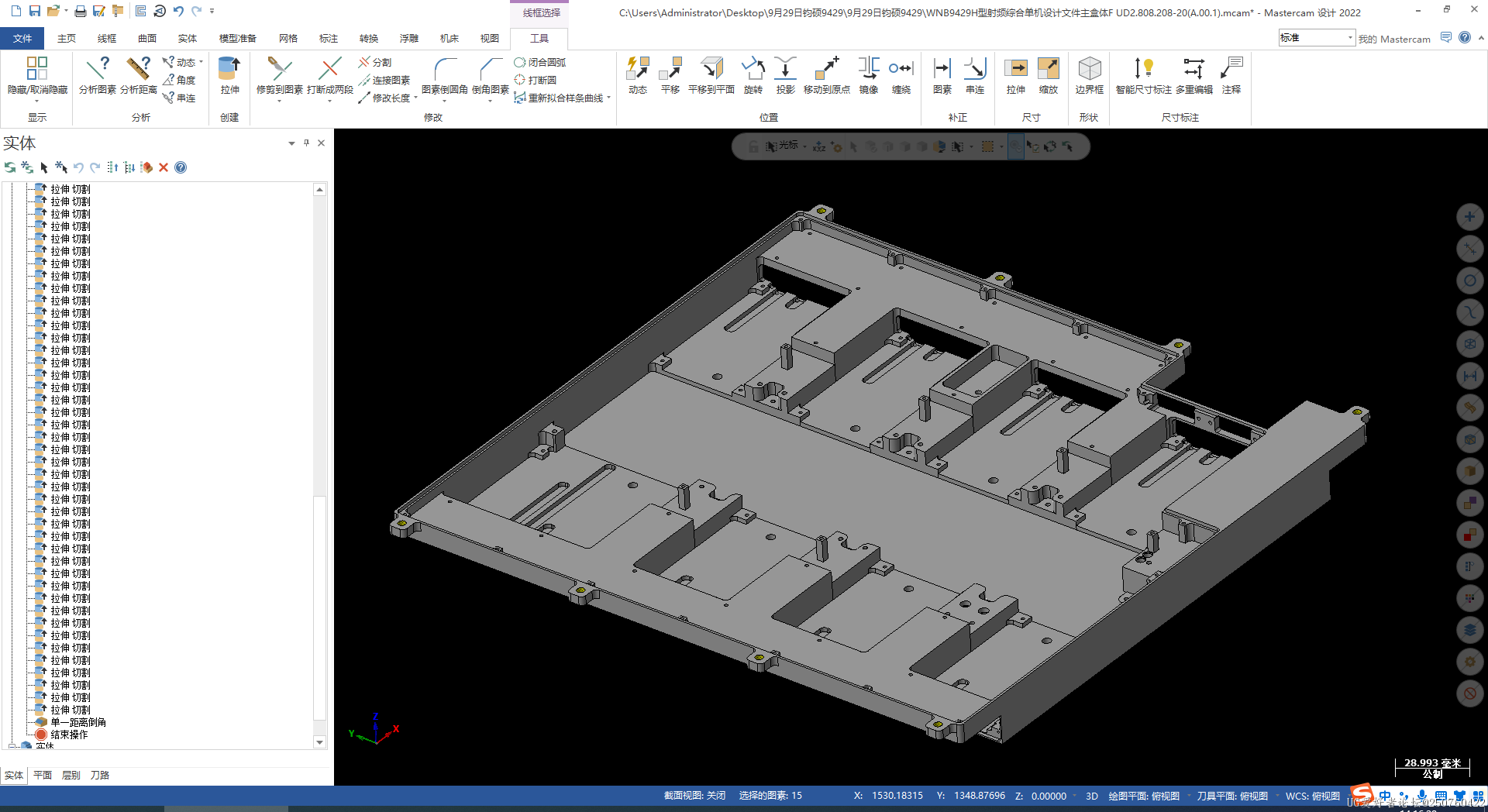Click the 缠绕 roll icon
This screenshot has width=1488, height=812.
pyautogui.click(x=901, y=75)
